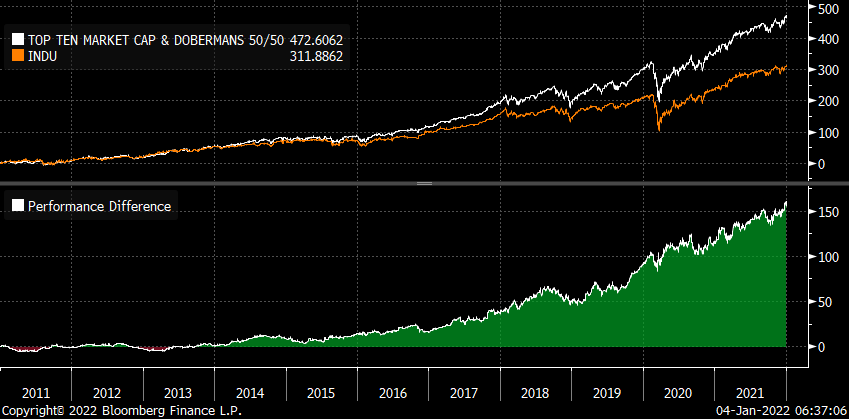Click the white Performance Difference legend swatch
The image size is (849, 419).
pyautogui.click(x=17, y=207)
